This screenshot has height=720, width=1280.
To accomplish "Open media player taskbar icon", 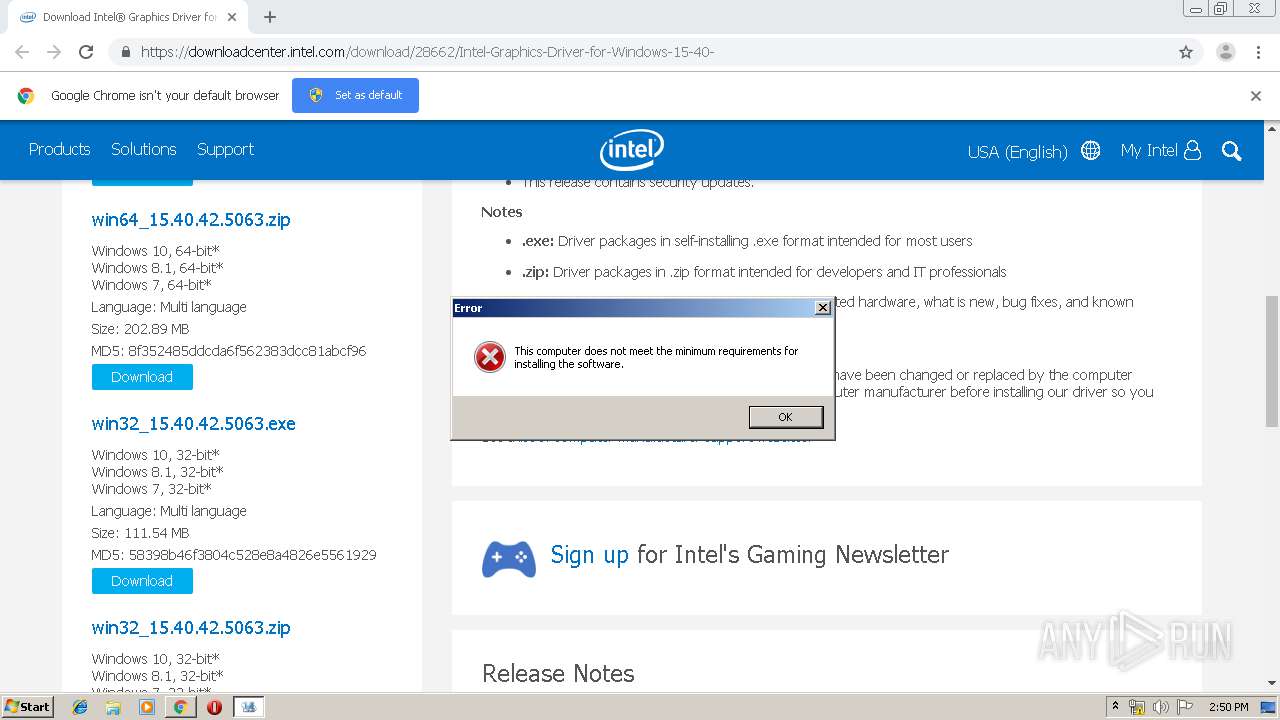I will 147,707.
